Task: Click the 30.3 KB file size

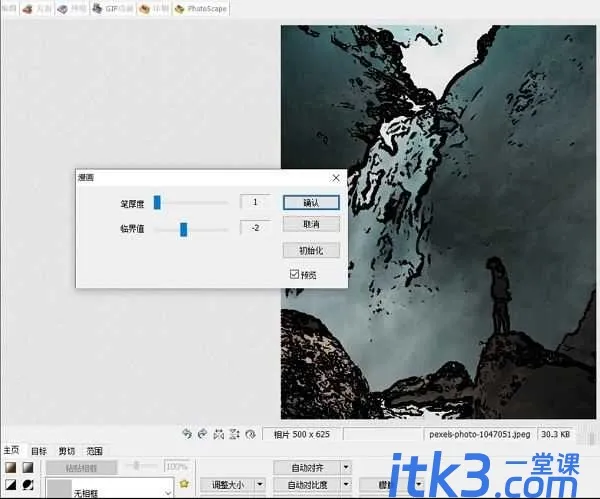Action: click(x=555, y=434)
